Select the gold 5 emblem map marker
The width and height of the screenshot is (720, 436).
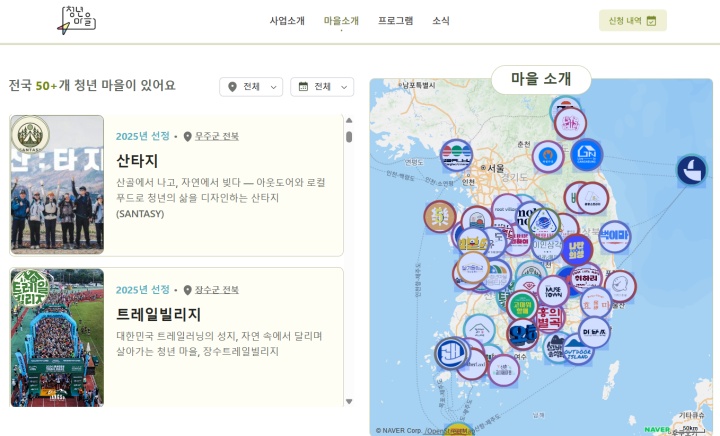[440, 217]
